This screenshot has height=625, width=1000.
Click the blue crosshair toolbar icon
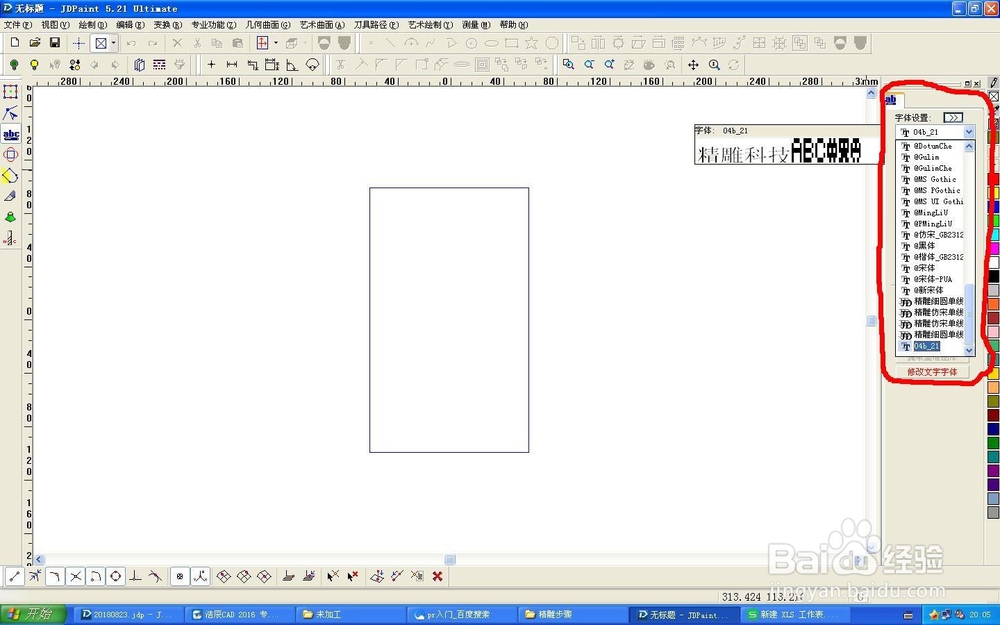(78, 43)
